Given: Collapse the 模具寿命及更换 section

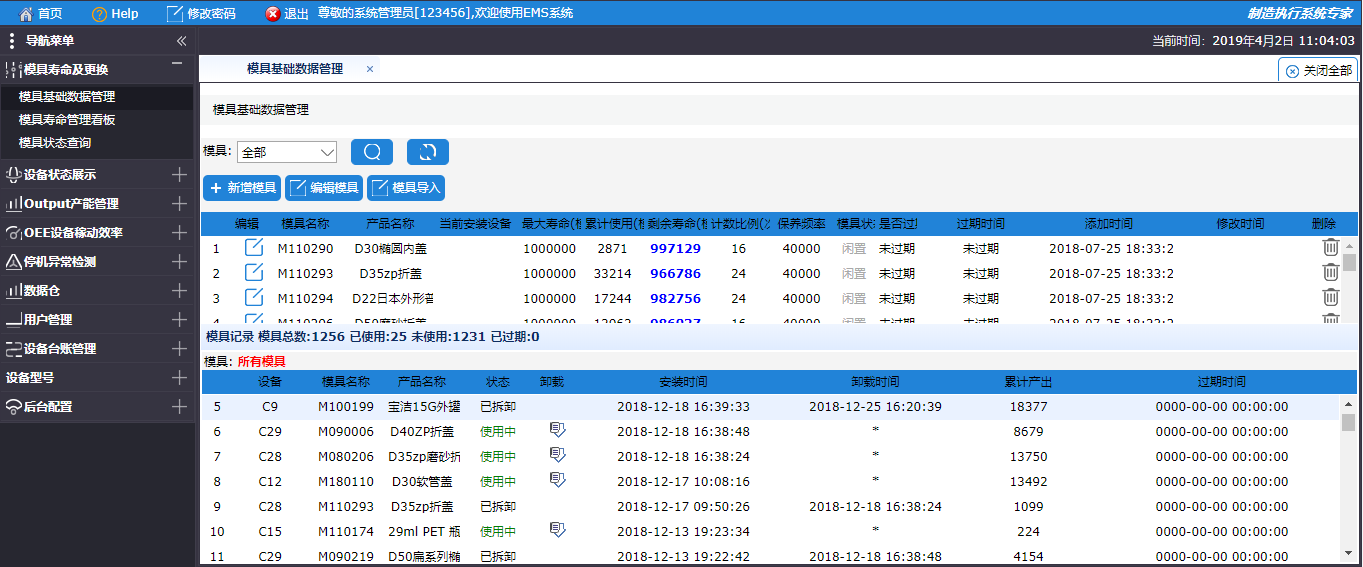Looking at the screenshot, I should pos(177,65).
